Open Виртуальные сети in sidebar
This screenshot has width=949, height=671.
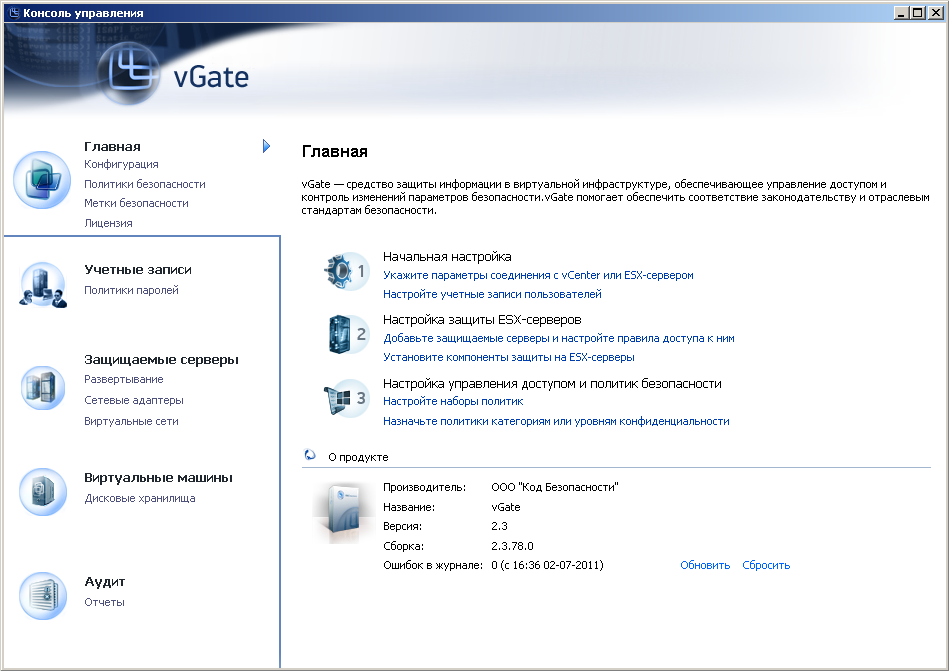tap(131, 421)
